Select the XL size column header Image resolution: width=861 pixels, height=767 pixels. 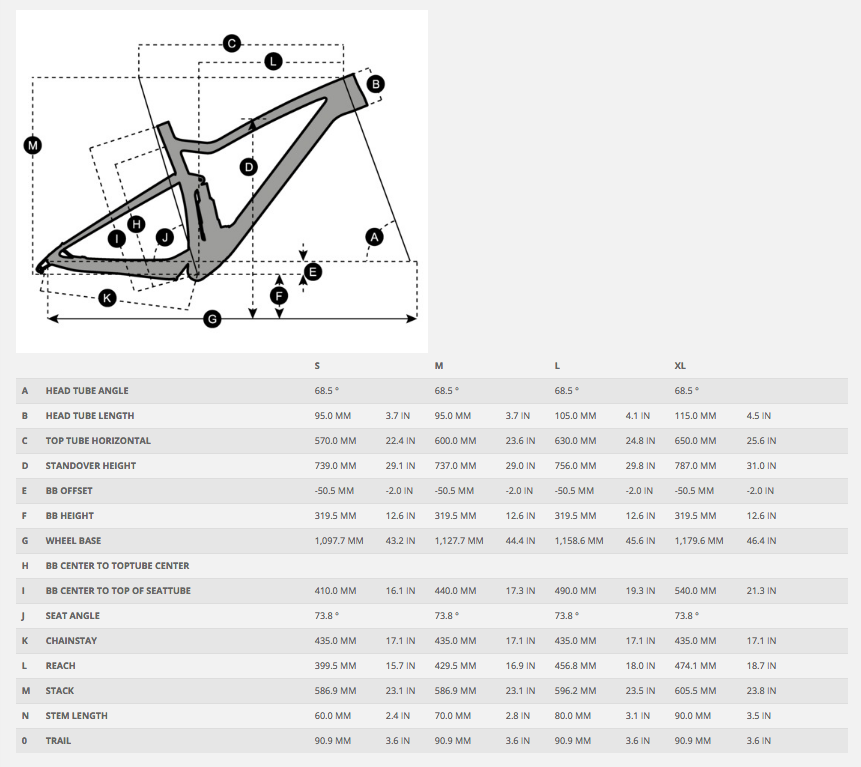pos(680,366)
